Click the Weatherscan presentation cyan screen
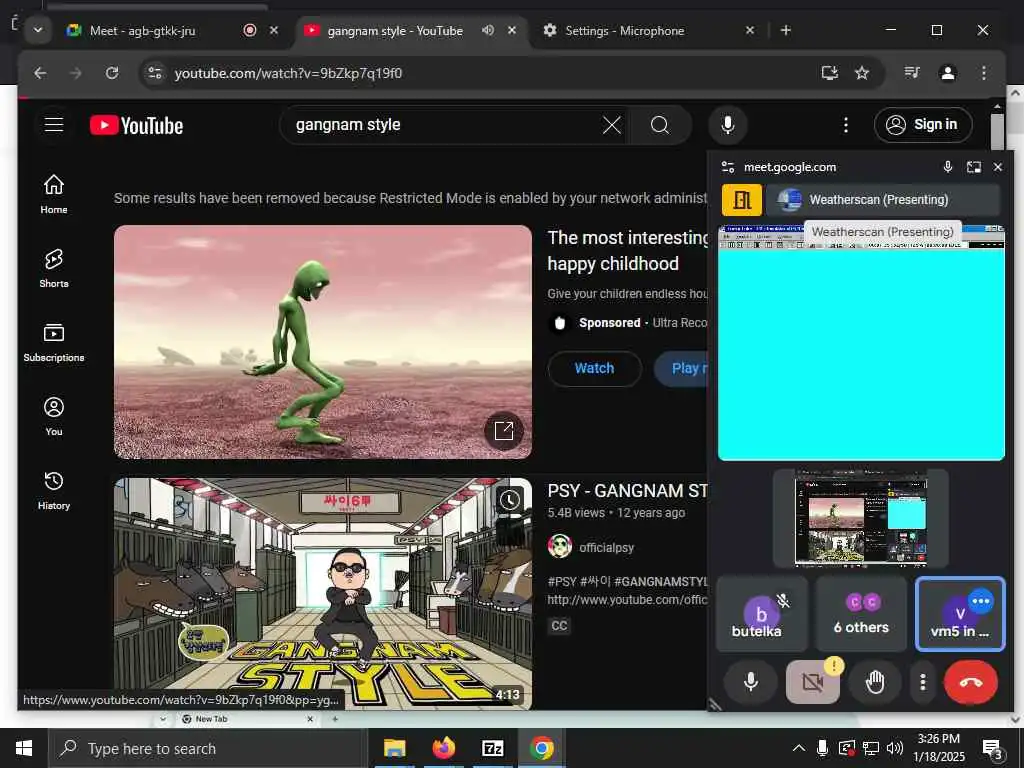The width and height of the screenshot is (1024, 768). [x=861, y=353]
